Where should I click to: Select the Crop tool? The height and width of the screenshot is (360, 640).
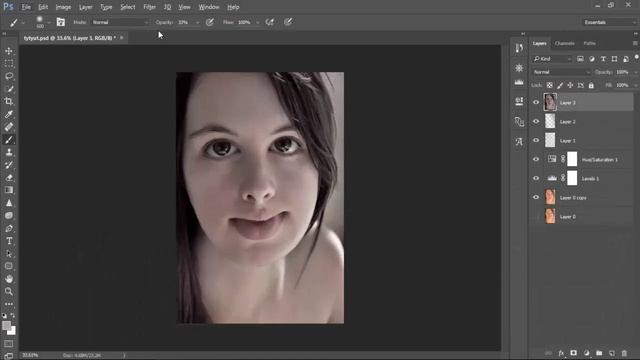[9, 102]
